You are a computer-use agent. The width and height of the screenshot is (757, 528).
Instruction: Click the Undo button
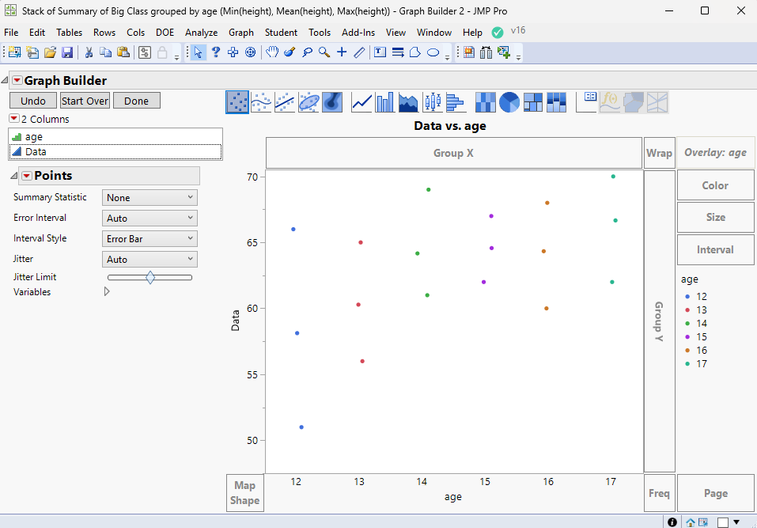(33, 101)
